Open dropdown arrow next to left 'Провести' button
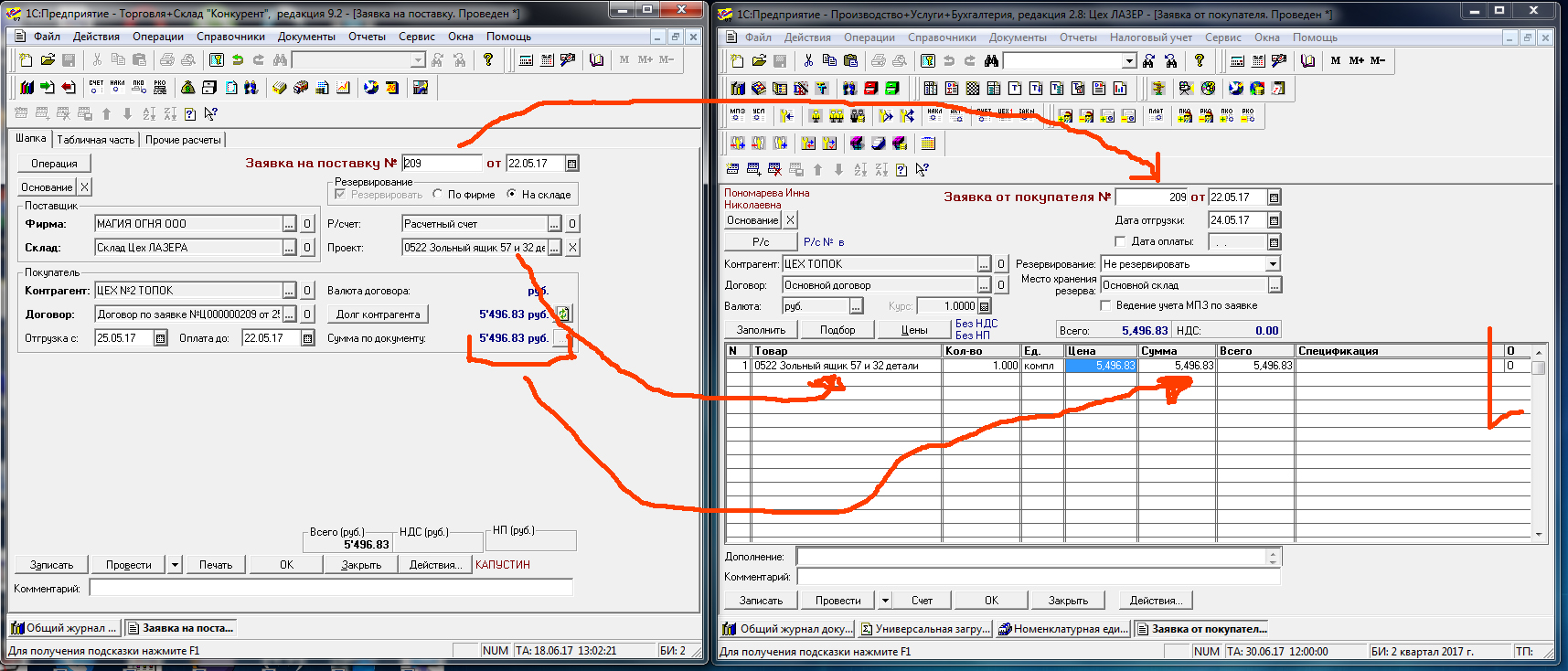 (175, 565)
